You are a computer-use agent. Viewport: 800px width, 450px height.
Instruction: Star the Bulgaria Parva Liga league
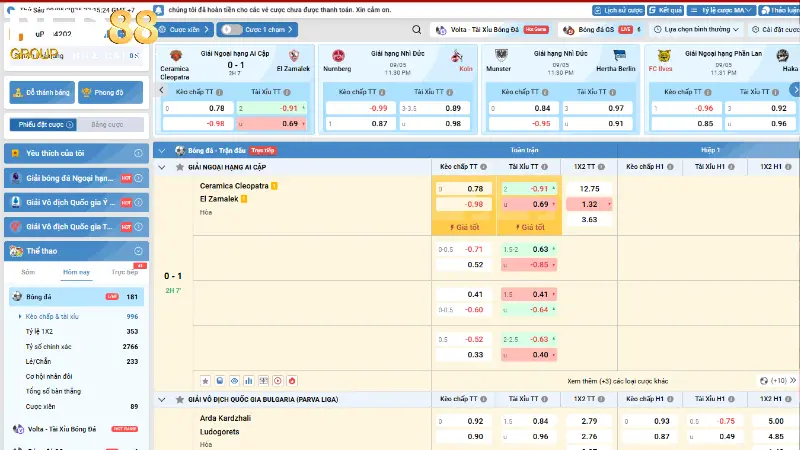pyautogui.click(x=180, y=399)
